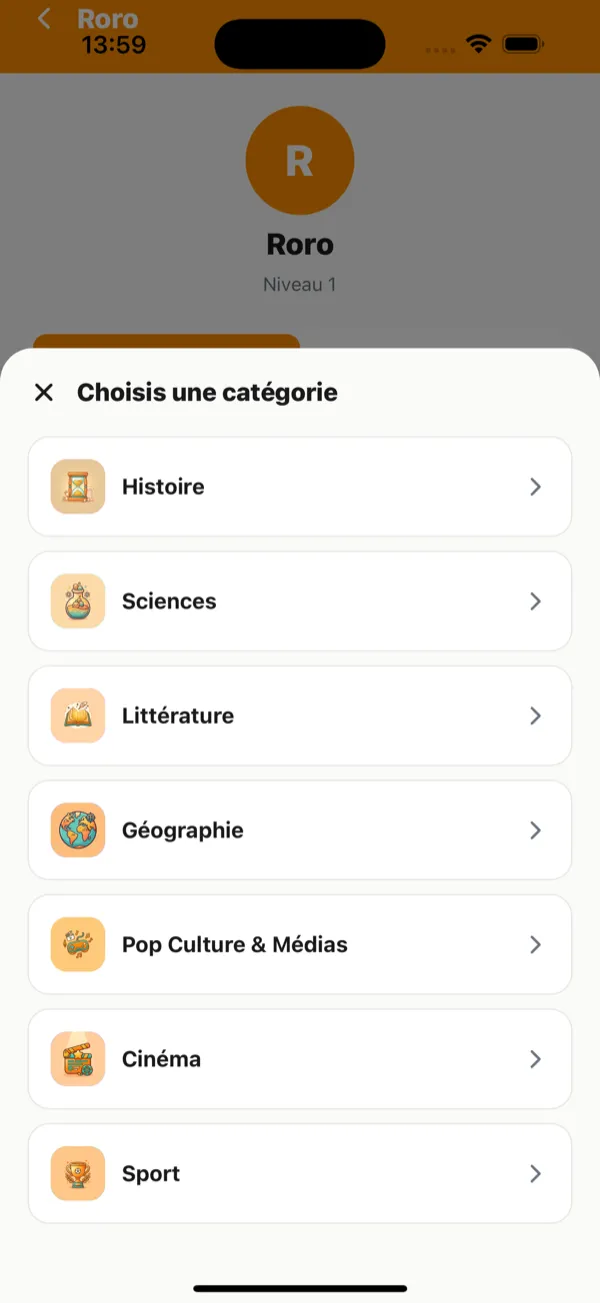Click the Littérature chevron arrow
600x1303 pixels.
pos(535,716)
